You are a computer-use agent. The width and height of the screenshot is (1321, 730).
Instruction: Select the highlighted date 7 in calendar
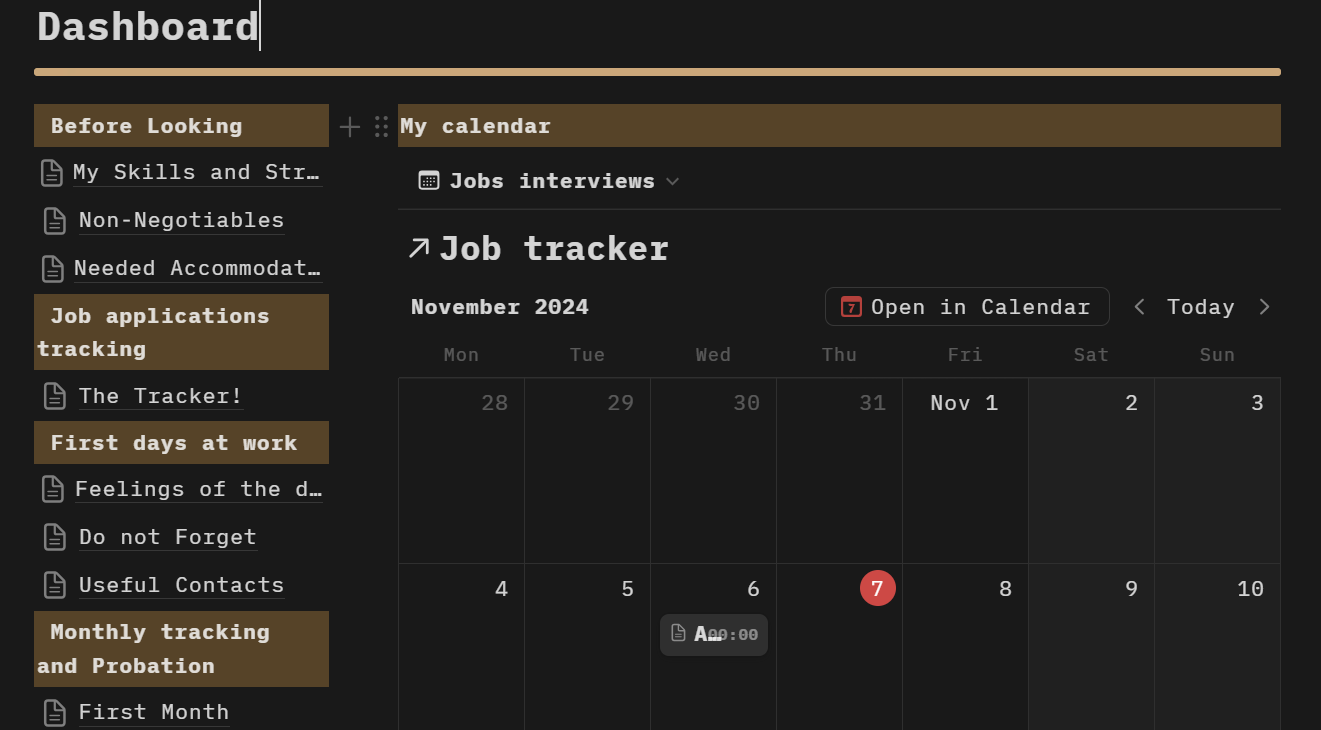pos(877,589)
